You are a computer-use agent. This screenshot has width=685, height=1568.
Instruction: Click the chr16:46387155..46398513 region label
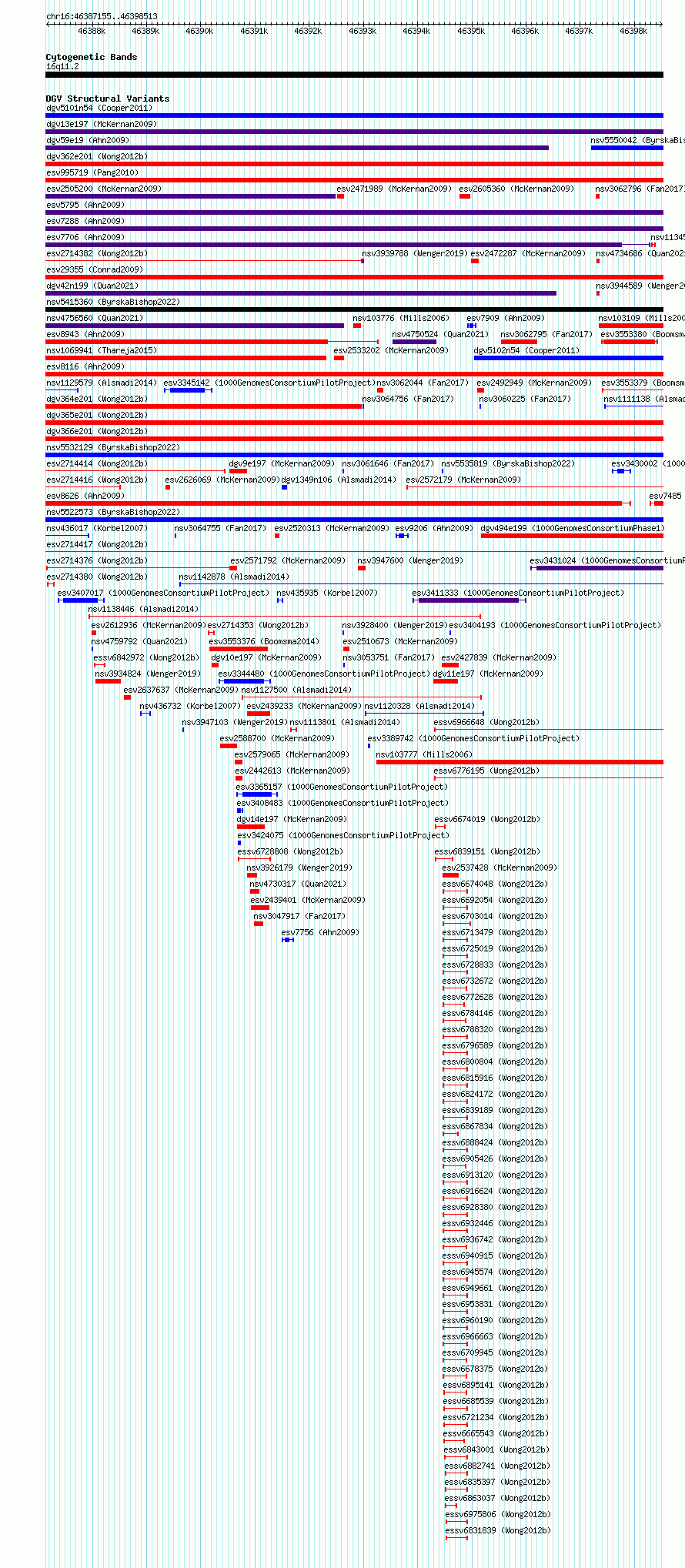pos(102,16)
